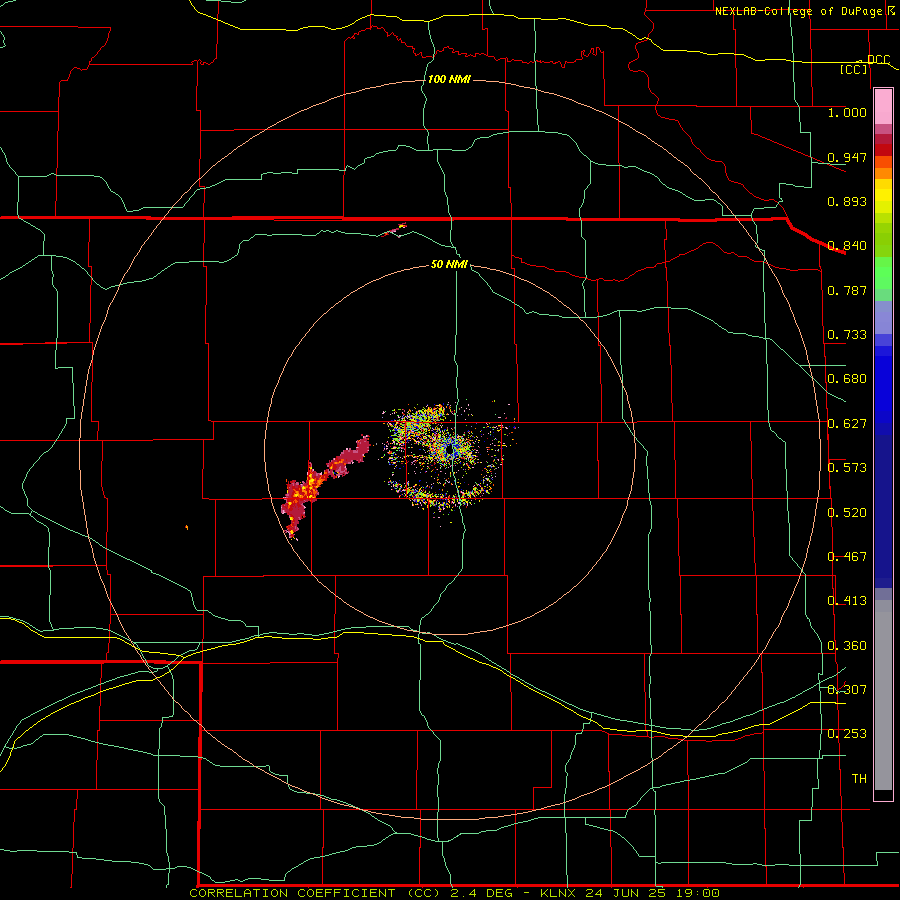Click the NEXLAB-College of DuPage credit text
Viewport: 900px width, 900px height.
[798, 11]
